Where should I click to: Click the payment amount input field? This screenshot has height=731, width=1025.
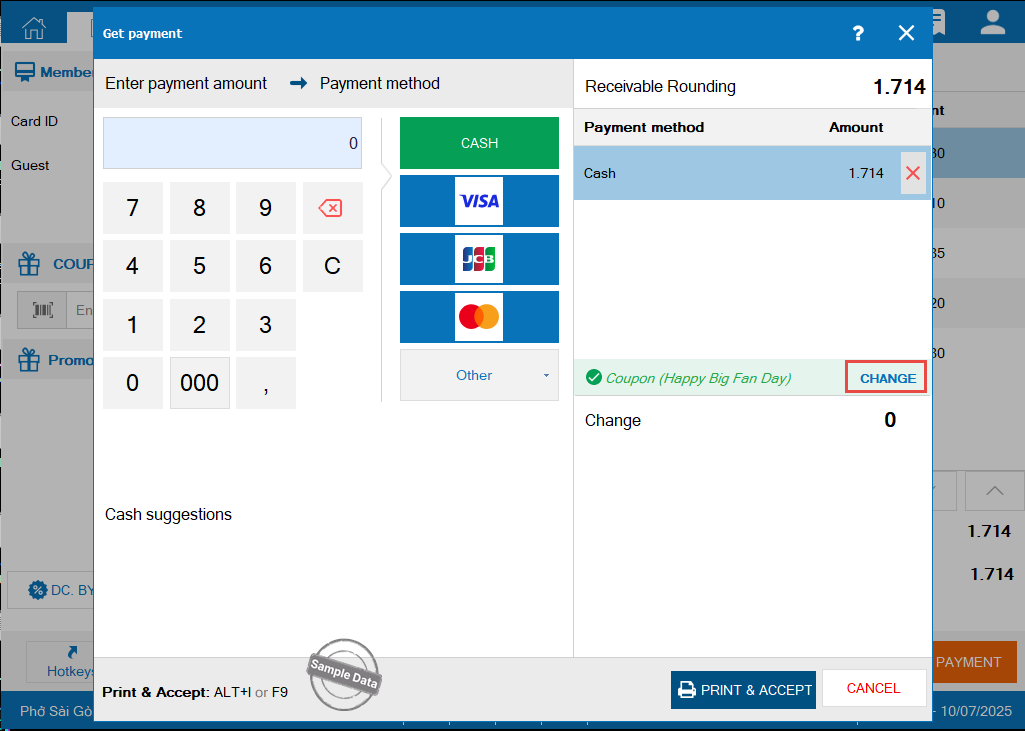coord(232,143)
